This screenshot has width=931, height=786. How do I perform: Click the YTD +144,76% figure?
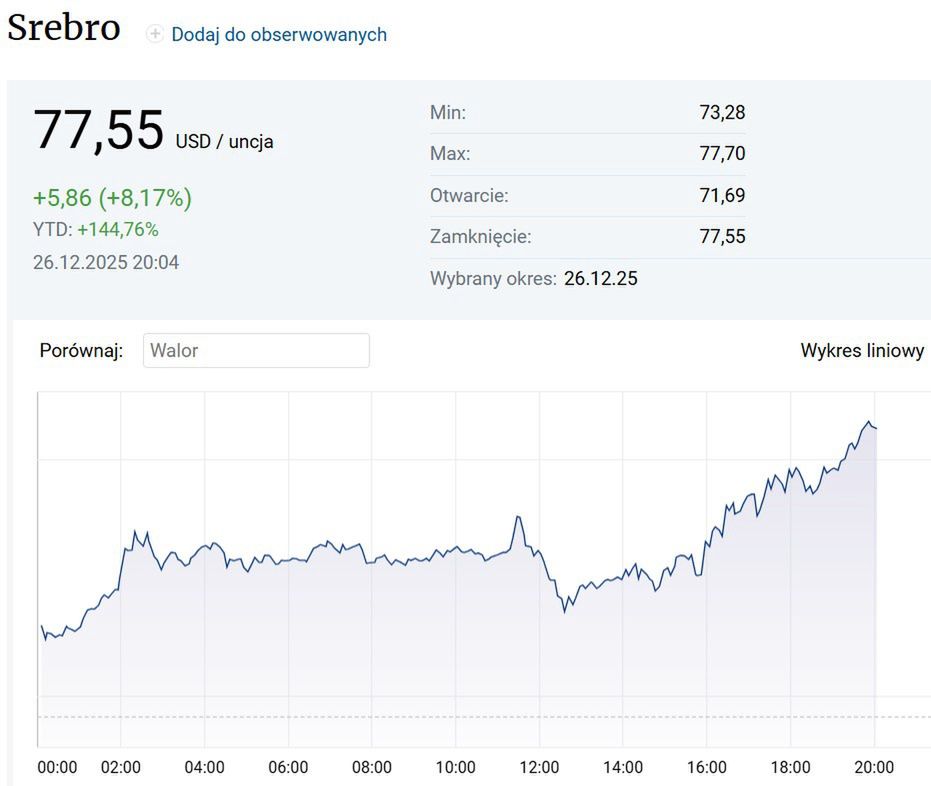click(117, 230)
